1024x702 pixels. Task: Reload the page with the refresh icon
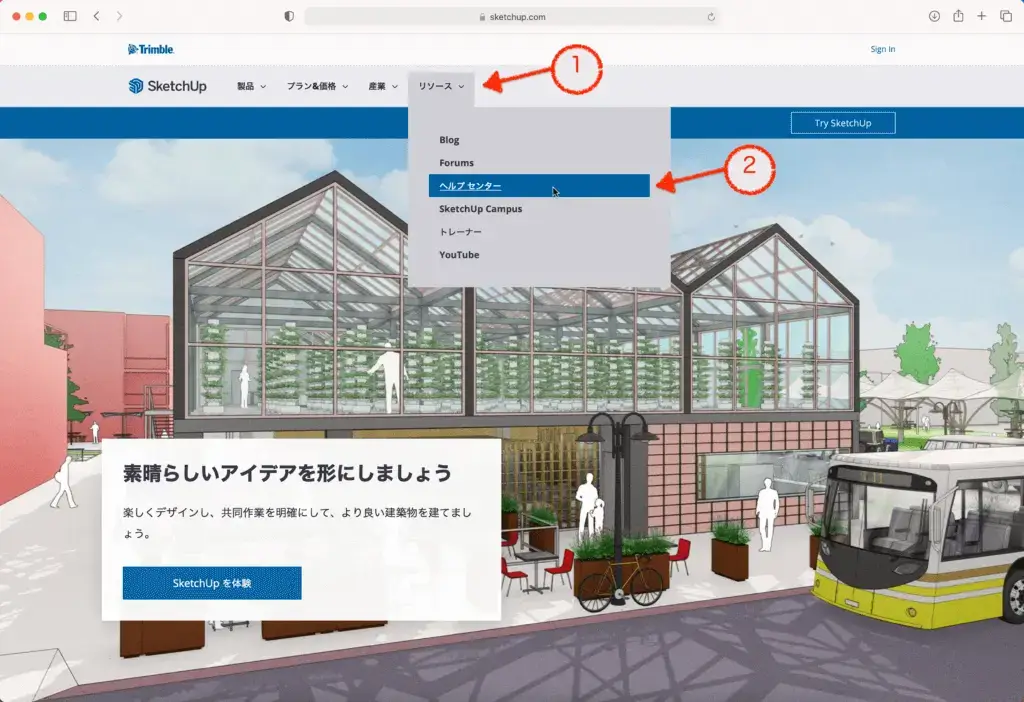pos(711,17)
